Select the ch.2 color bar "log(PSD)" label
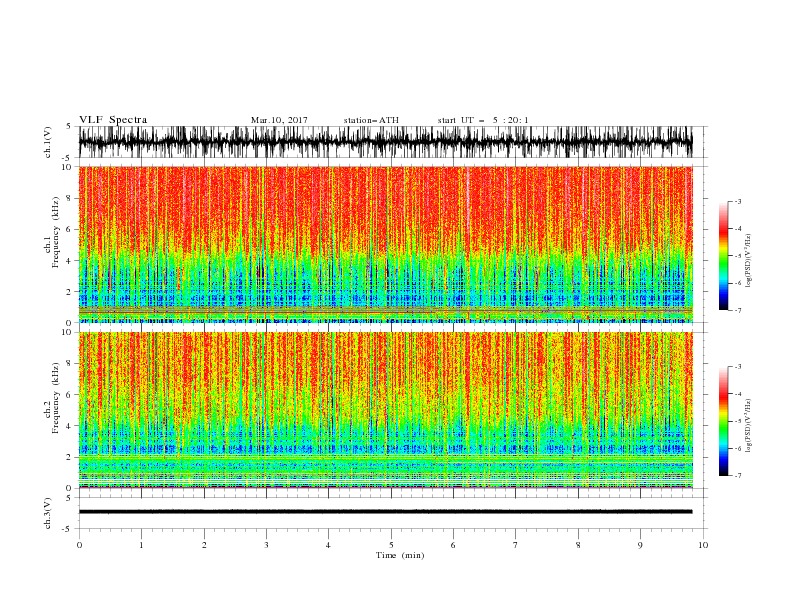This screenshot has width=792, height=612. [748, 426]
